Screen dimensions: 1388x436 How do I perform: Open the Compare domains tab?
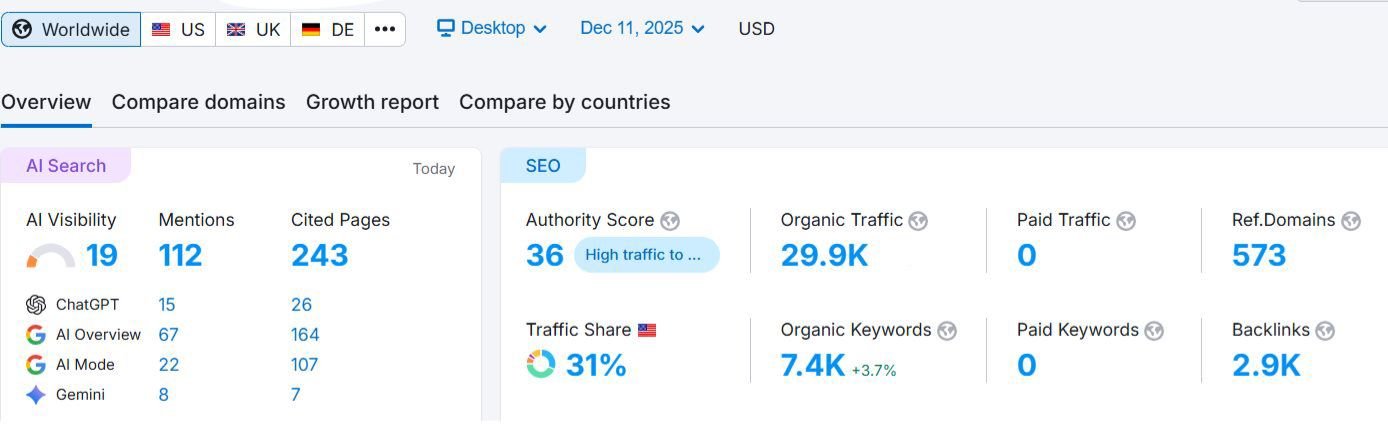[x=198, y=102]
